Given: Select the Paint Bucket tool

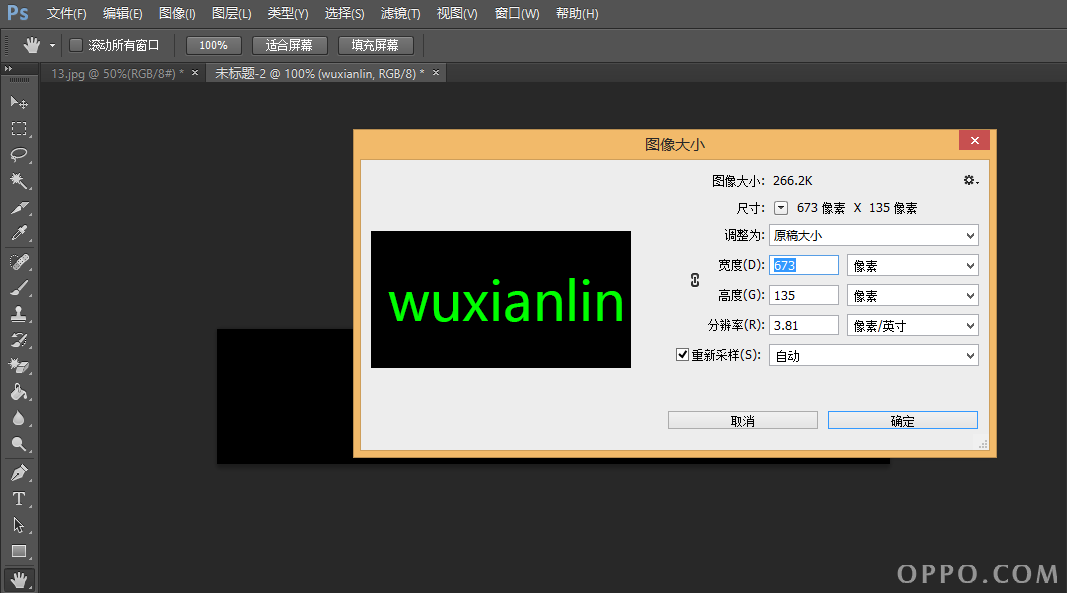Looking at the screenshot, I should [x=19, y=392].
